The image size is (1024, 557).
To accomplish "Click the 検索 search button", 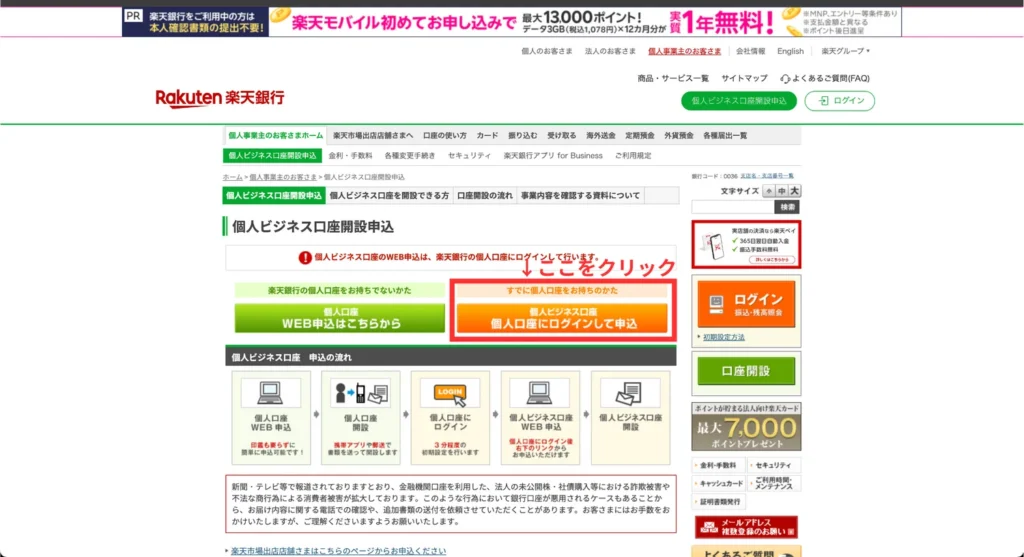I will pos(788,207).
